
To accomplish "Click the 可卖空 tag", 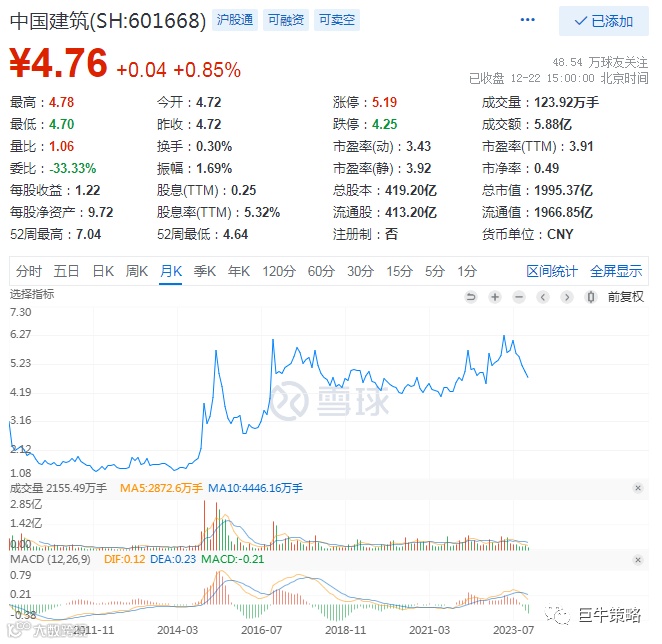I will pyautogui.click(x=336, y=20).
